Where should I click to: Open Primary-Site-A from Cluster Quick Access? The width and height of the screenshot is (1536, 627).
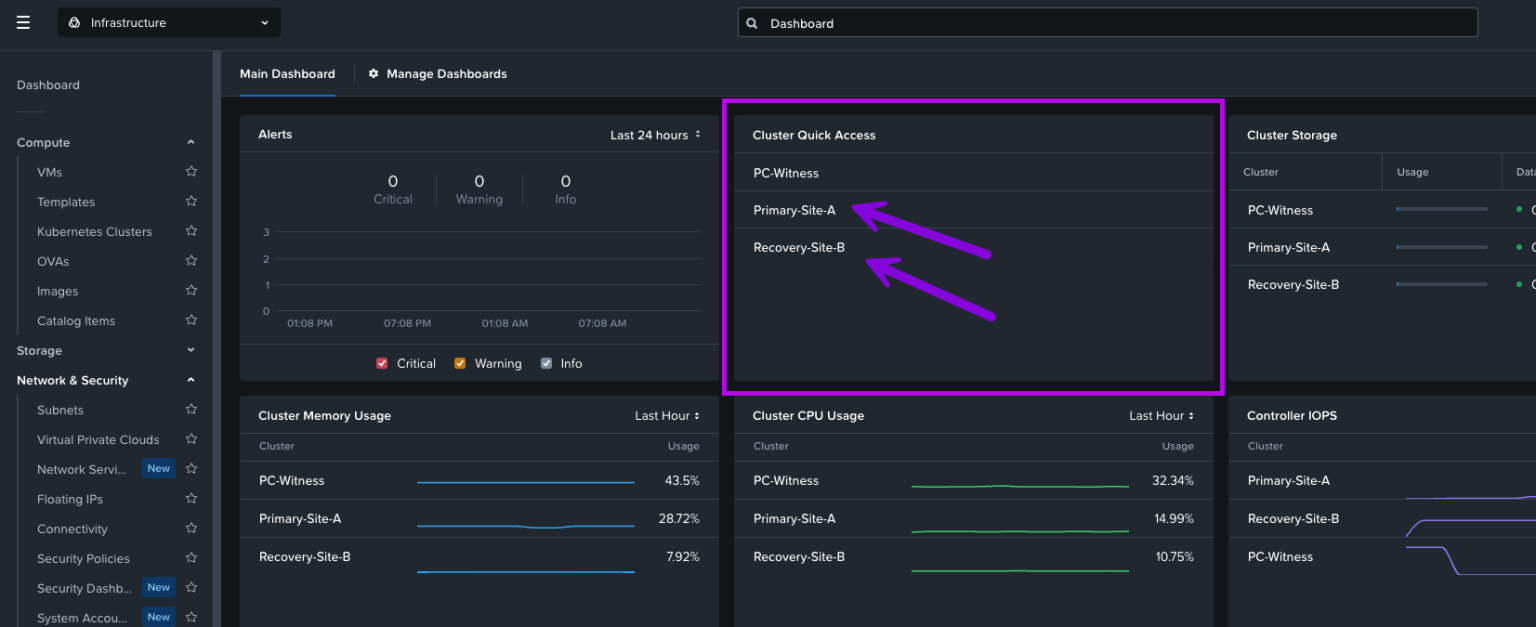pos(794,210)
